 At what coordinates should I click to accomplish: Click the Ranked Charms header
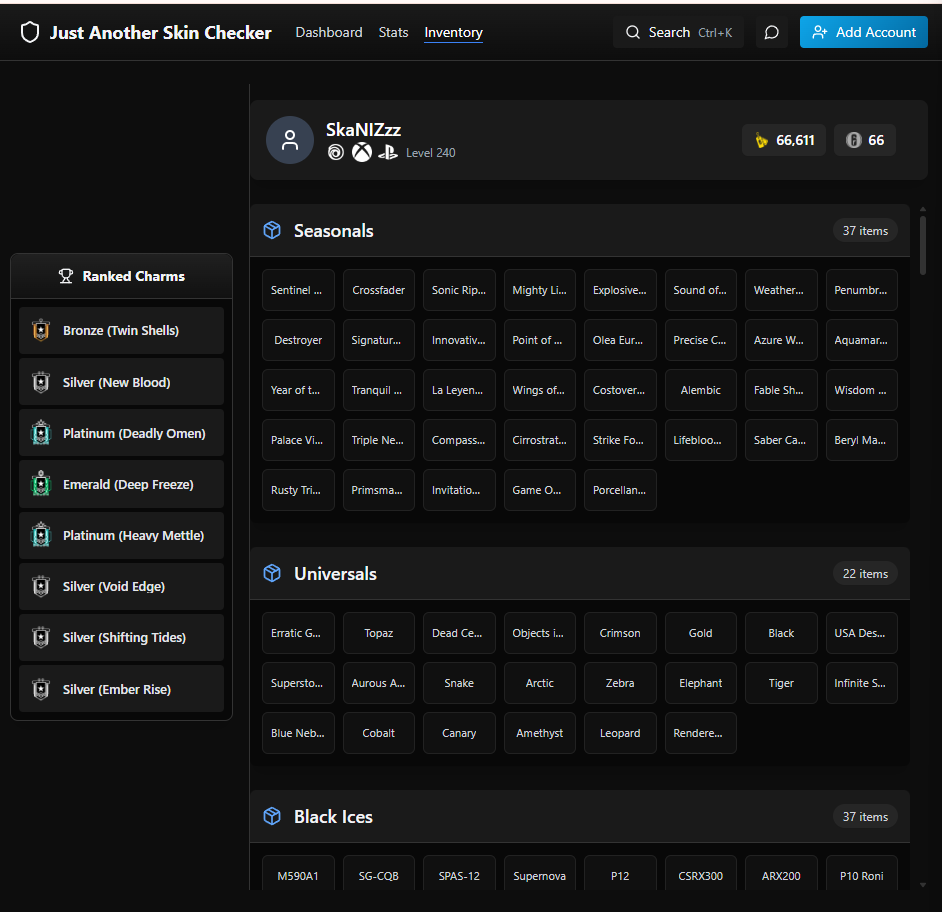tap(121, 276)
